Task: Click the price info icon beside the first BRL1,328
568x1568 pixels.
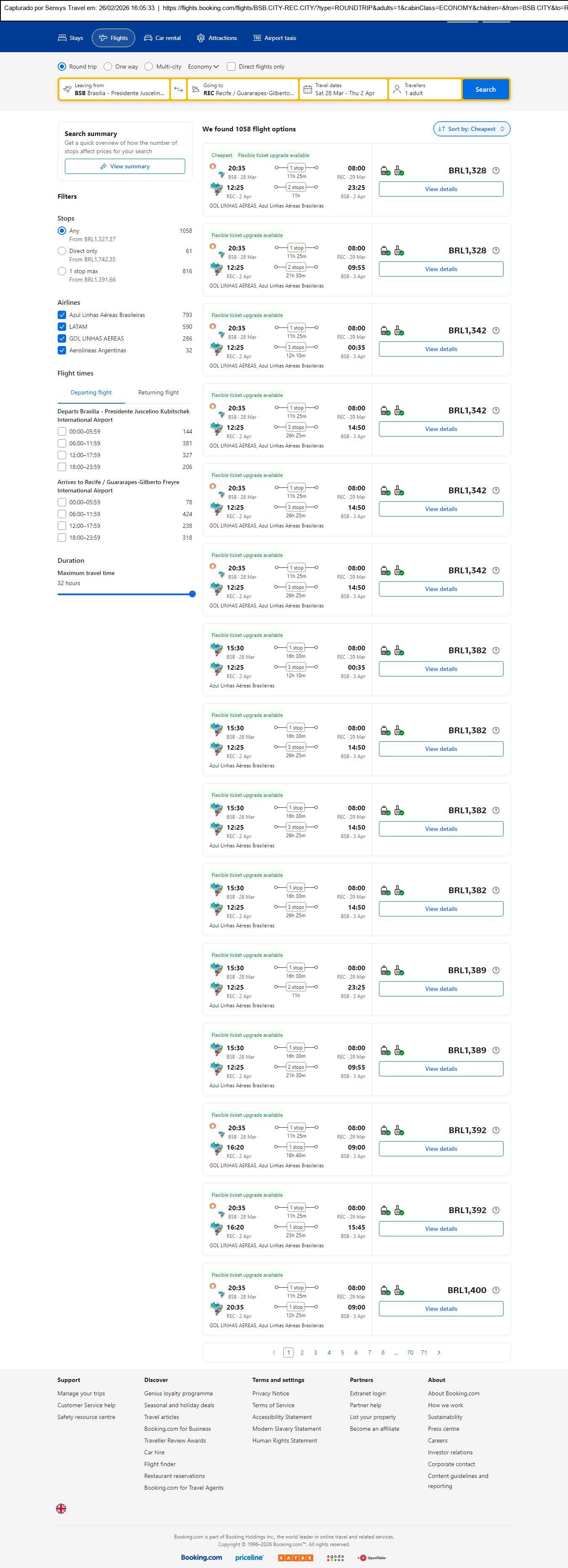Action: 496,170
